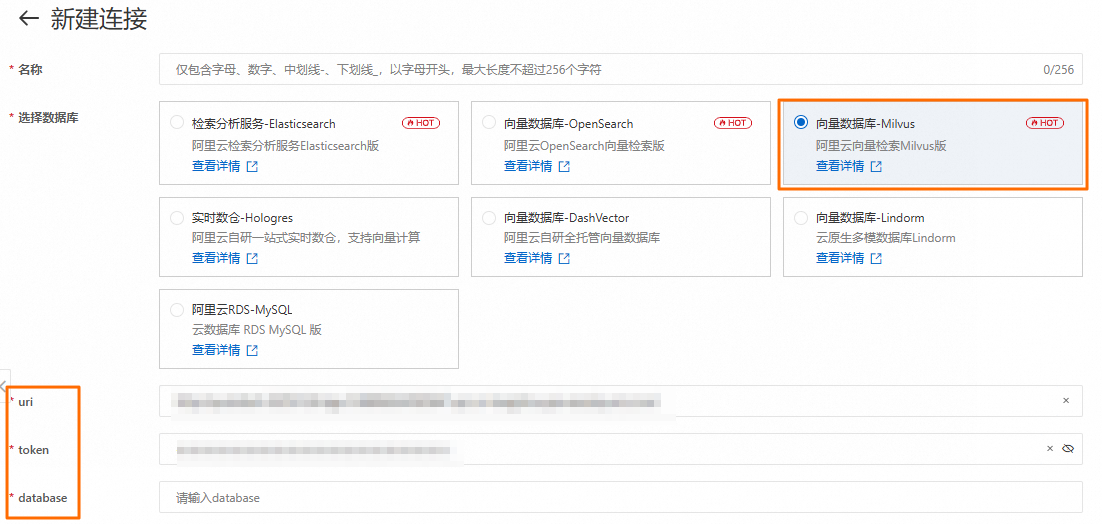Screen dimensions: 1102x524
Task: Click external-link icon in Milvus card
Action: (x=876, y=167)
